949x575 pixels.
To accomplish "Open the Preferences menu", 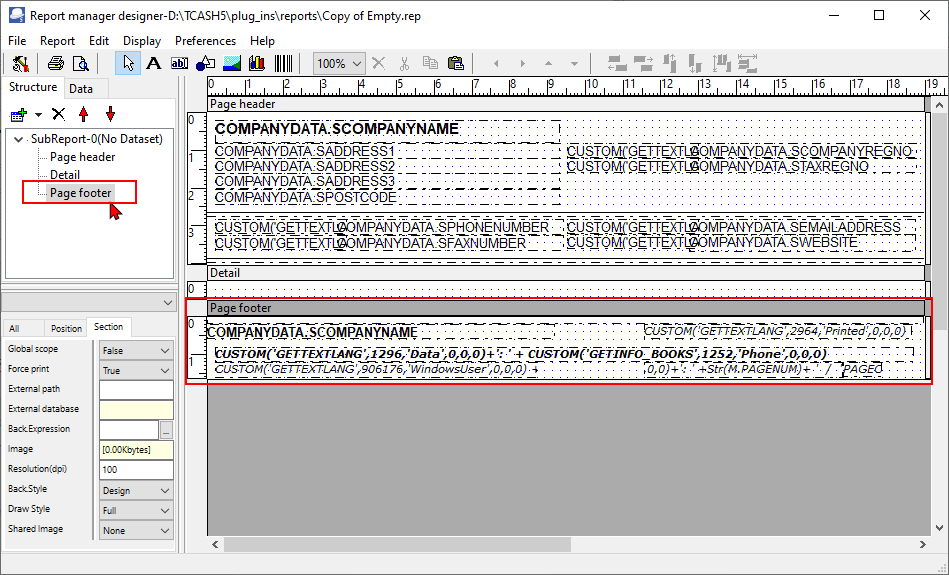I will click(x=205, y=41).
